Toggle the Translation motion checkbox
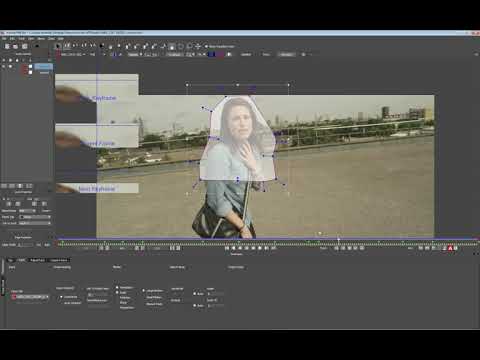The image size is (480, 360). pos(117,287)
